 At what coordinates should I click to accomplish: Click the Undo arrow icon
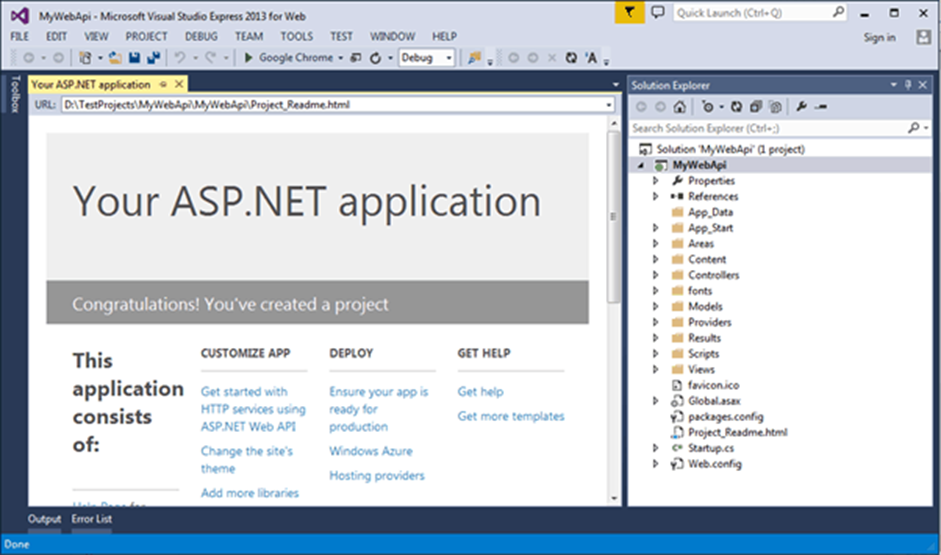tap(179, 58)
